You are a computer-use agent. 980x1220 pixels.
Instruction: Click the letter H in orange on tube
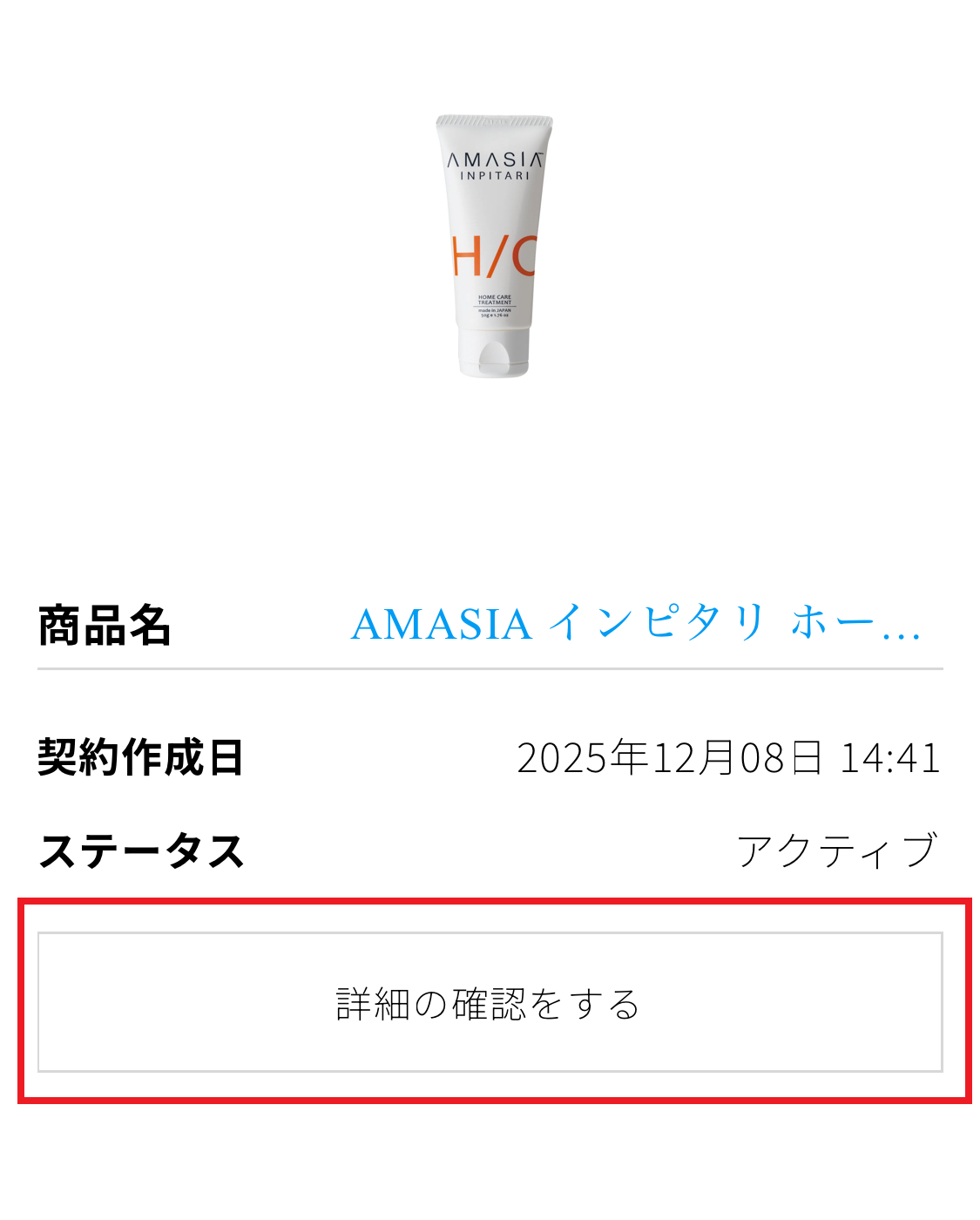coord(467,256)
